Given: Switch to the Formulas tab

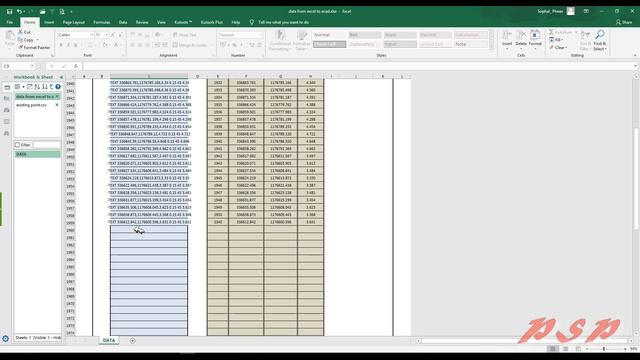Looking at the screenshot, I should point(102,22).
